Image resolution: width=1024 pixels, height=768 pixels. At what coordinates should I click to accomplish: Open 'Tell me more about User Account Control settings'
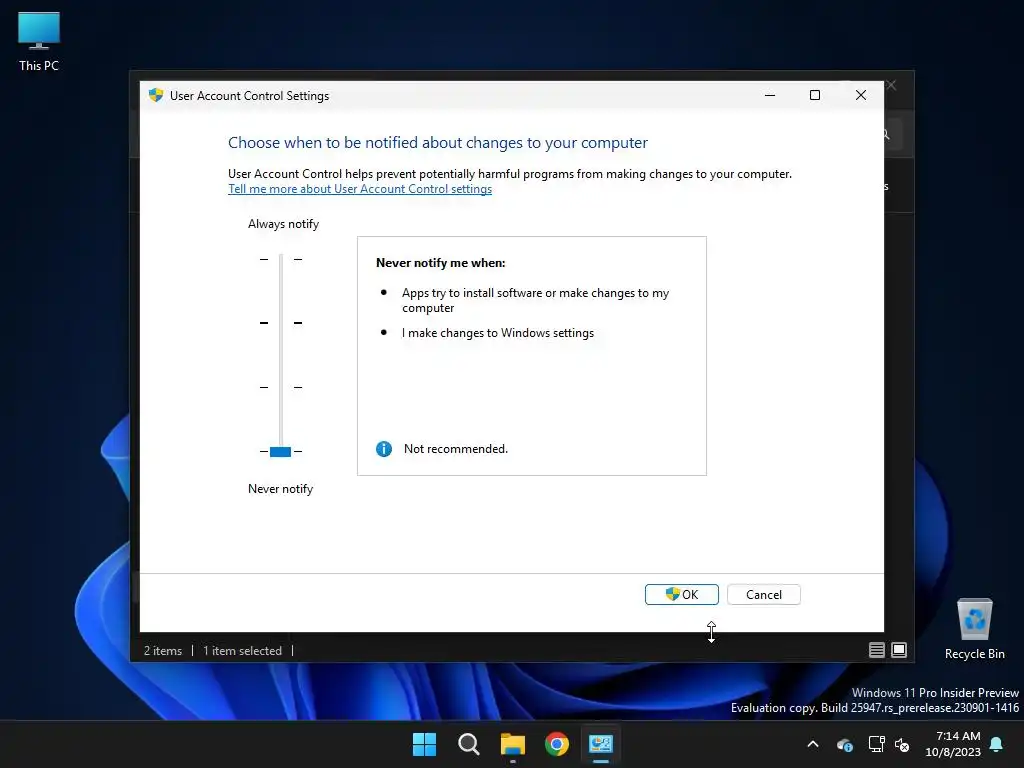click(360, 189)
